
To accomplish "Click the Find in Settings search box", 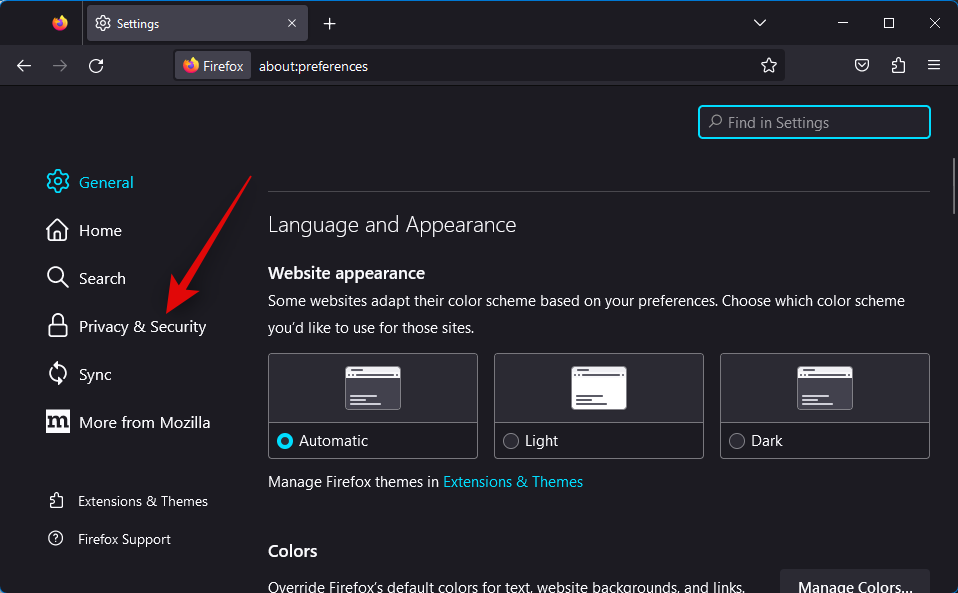I will point(814,123).
